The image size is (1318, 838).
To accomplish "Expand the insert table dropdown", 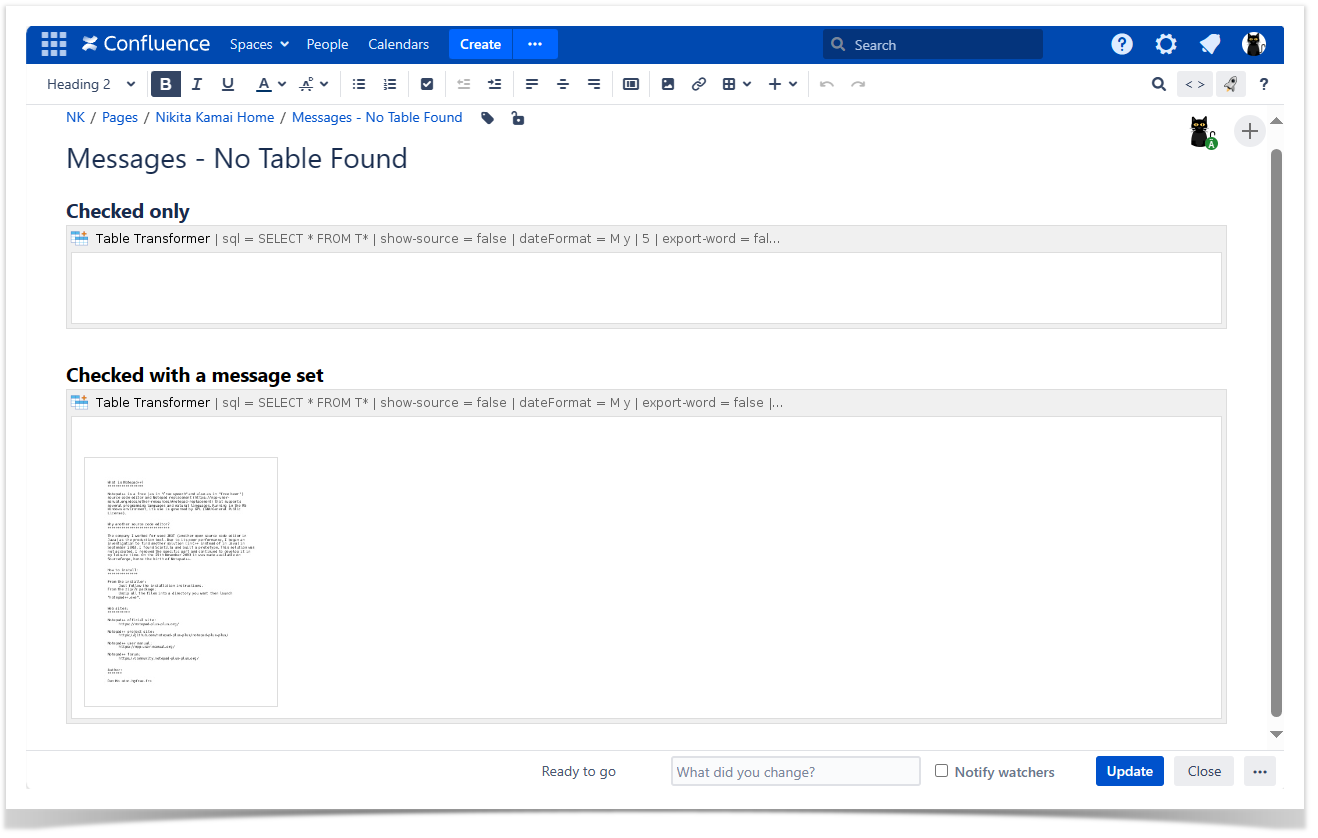I will point(745,84).
